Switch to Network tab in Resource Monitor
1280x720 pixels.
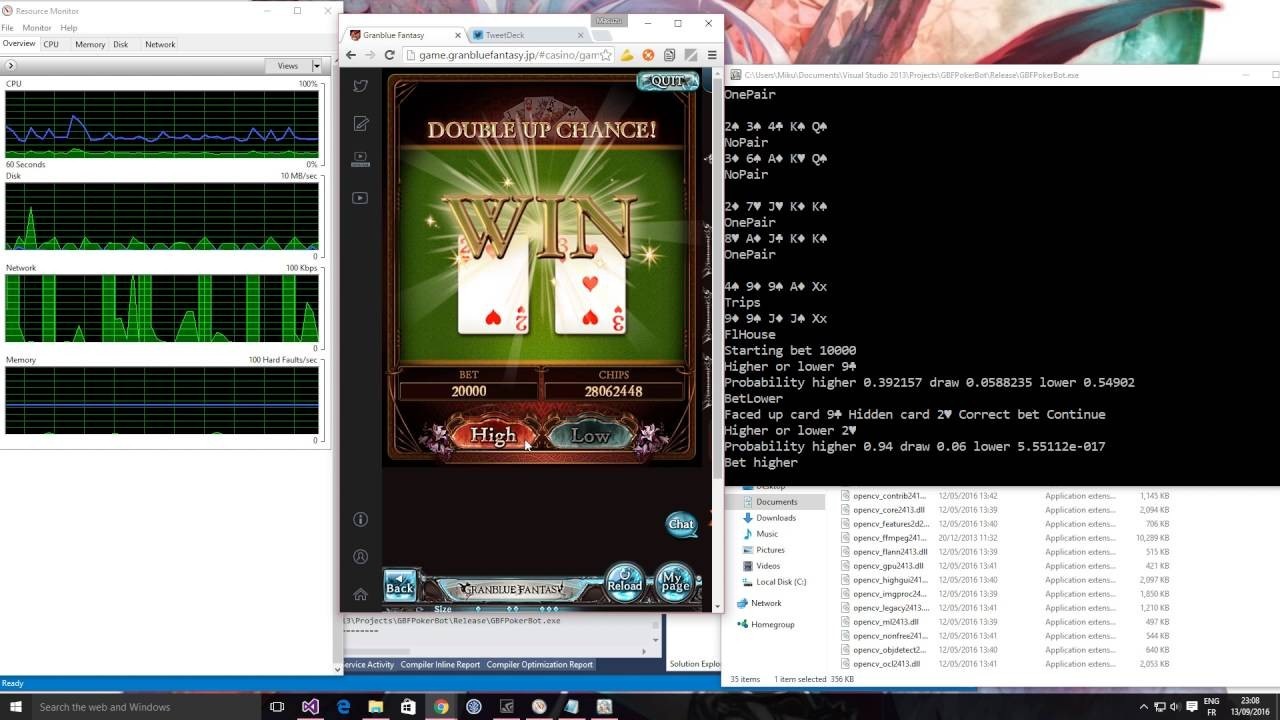click(160, 44)
